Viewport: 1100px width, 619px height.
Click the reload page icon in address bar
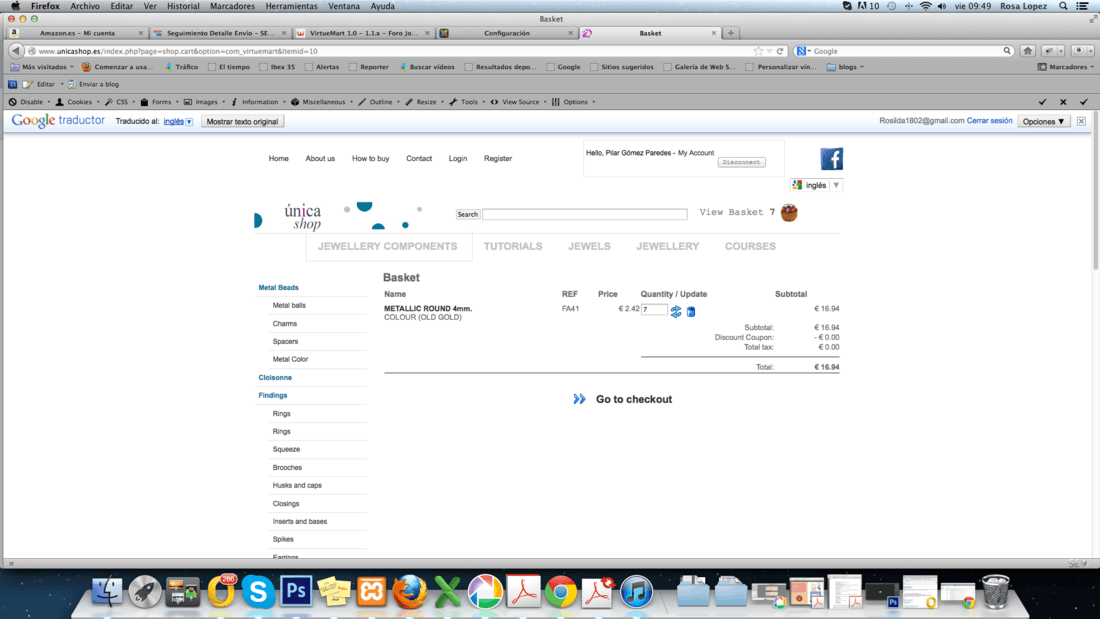(x=780, y=51)
